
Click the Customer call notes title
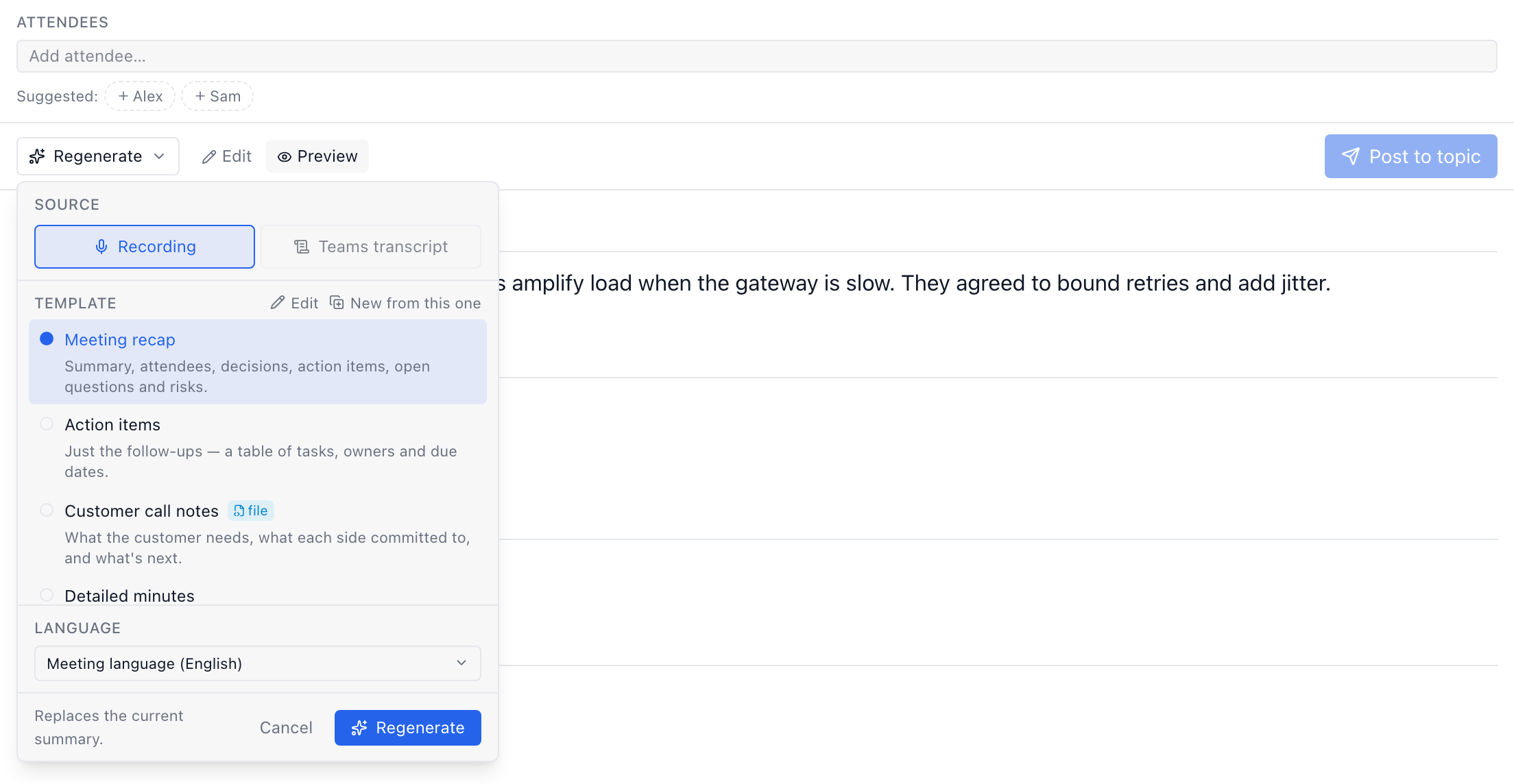click(141, 511)
